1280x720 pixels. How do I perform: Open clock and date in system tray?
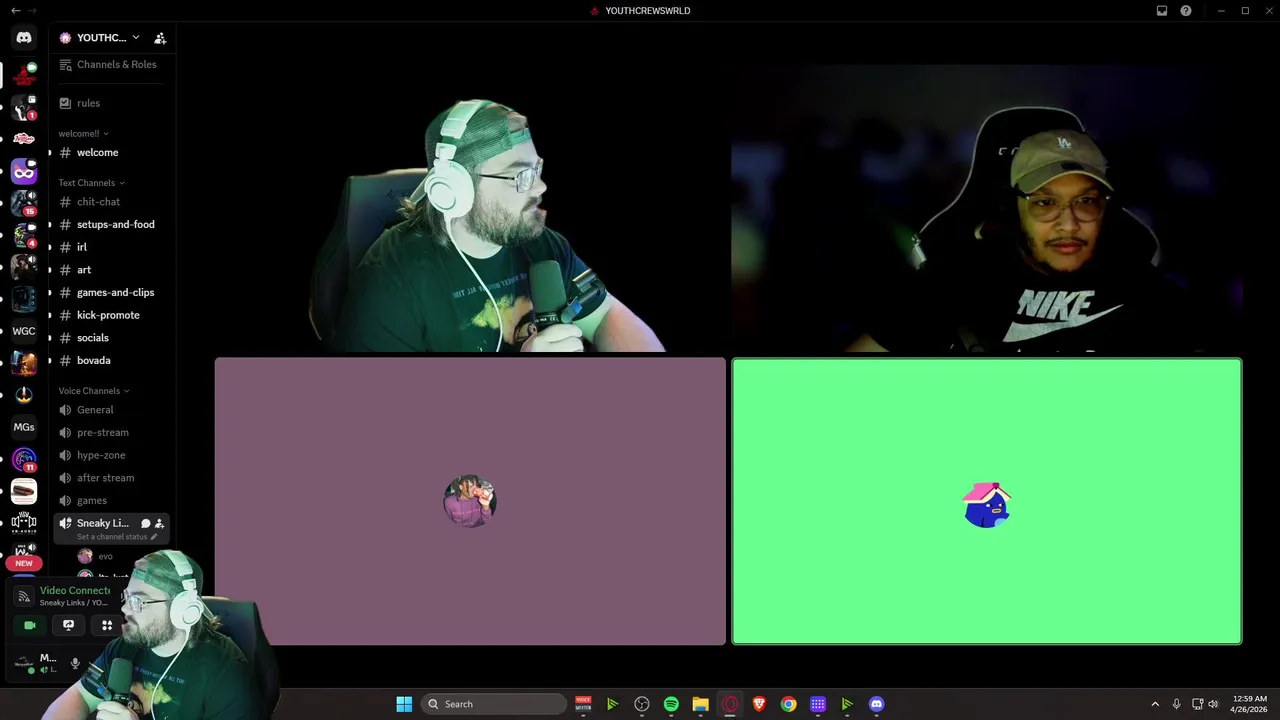[x=1250, y=704]
